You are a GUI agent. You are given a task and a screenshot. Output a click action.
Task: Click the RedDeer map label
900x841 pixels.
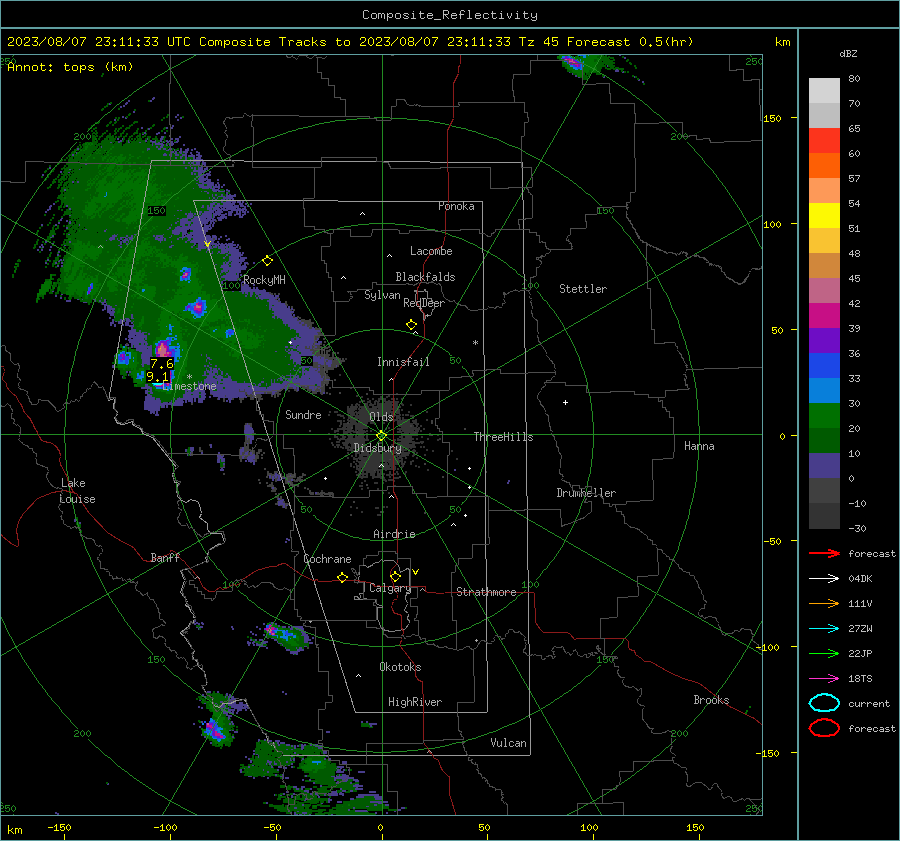point(424,303)
